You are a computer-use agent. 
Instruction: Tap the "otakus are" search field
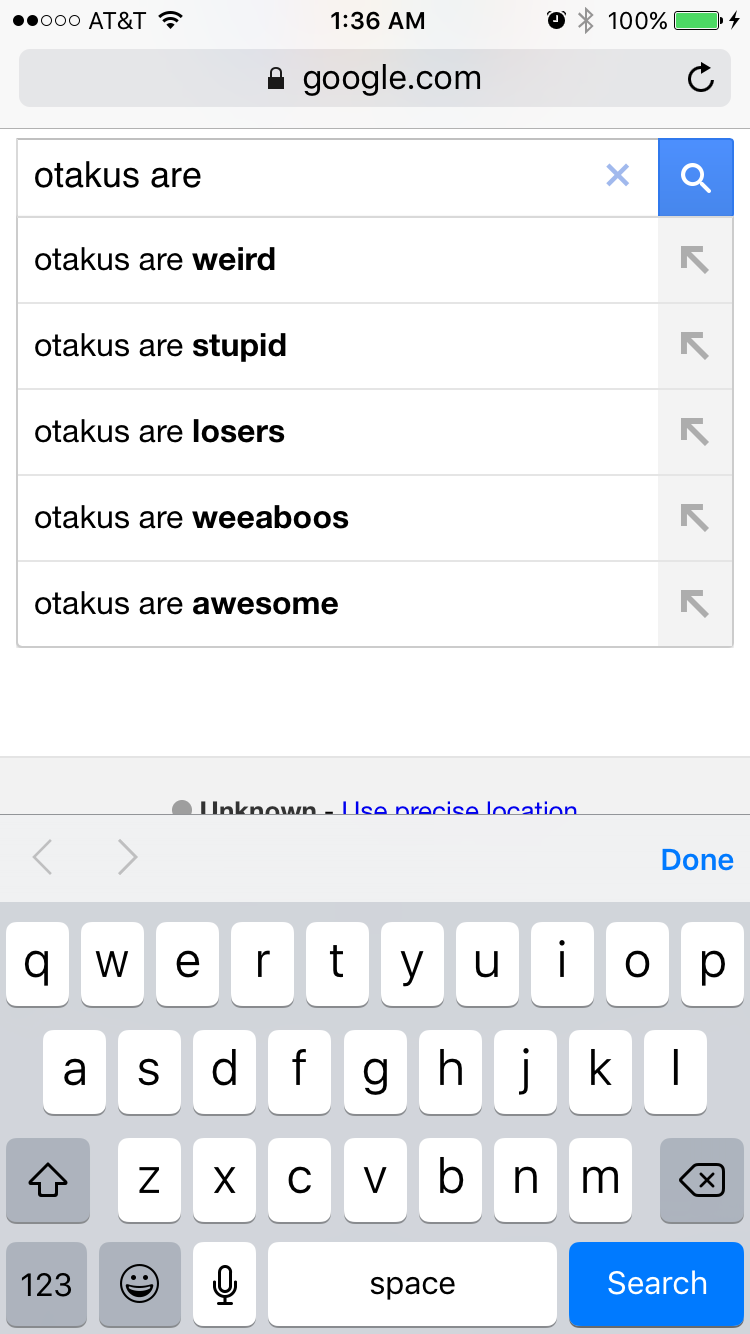(x=310, y=176)
